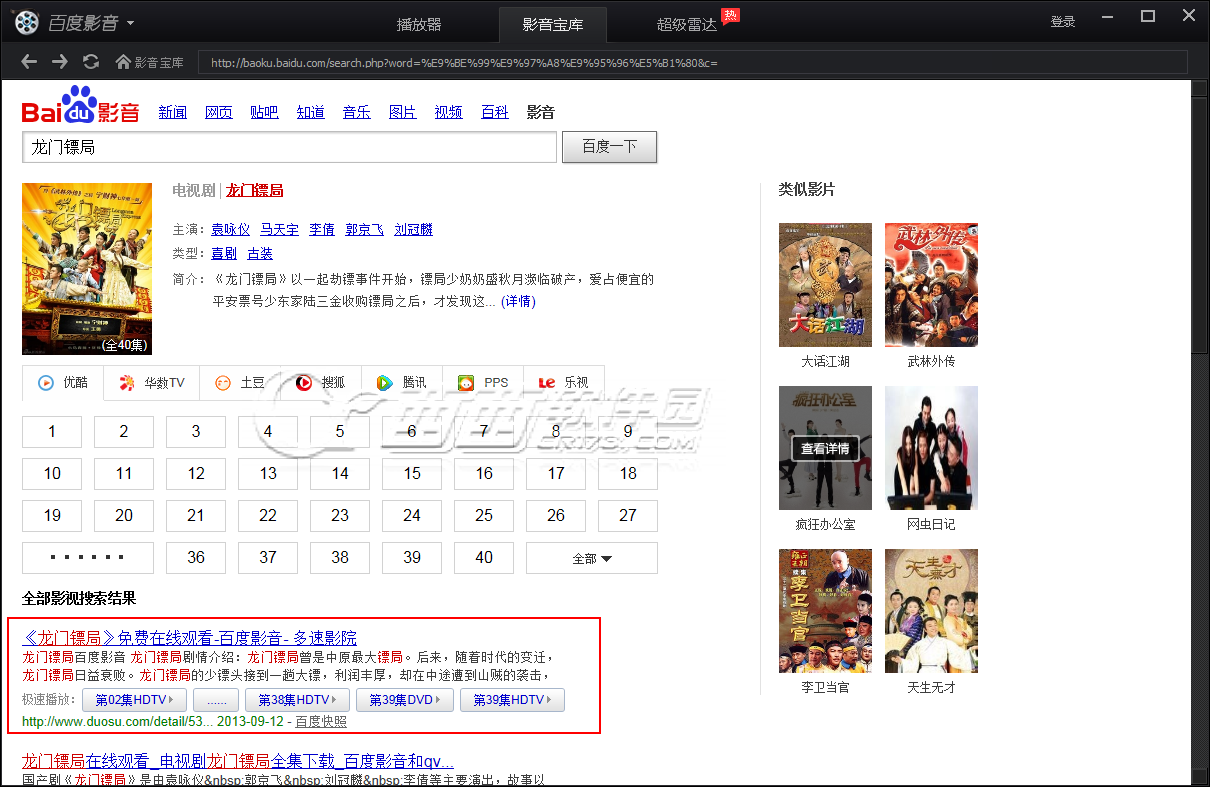1210x787 pixels.
Task: Expand the 全部 episodes dropdown
Action: pos(591,558)
